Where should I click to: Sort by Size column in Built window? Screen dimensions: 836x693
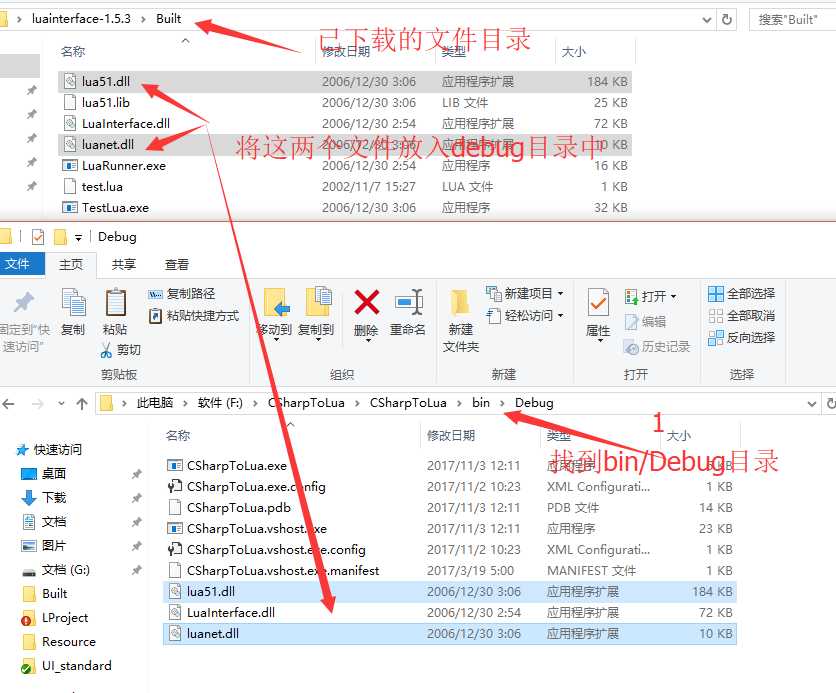(574, 52)
